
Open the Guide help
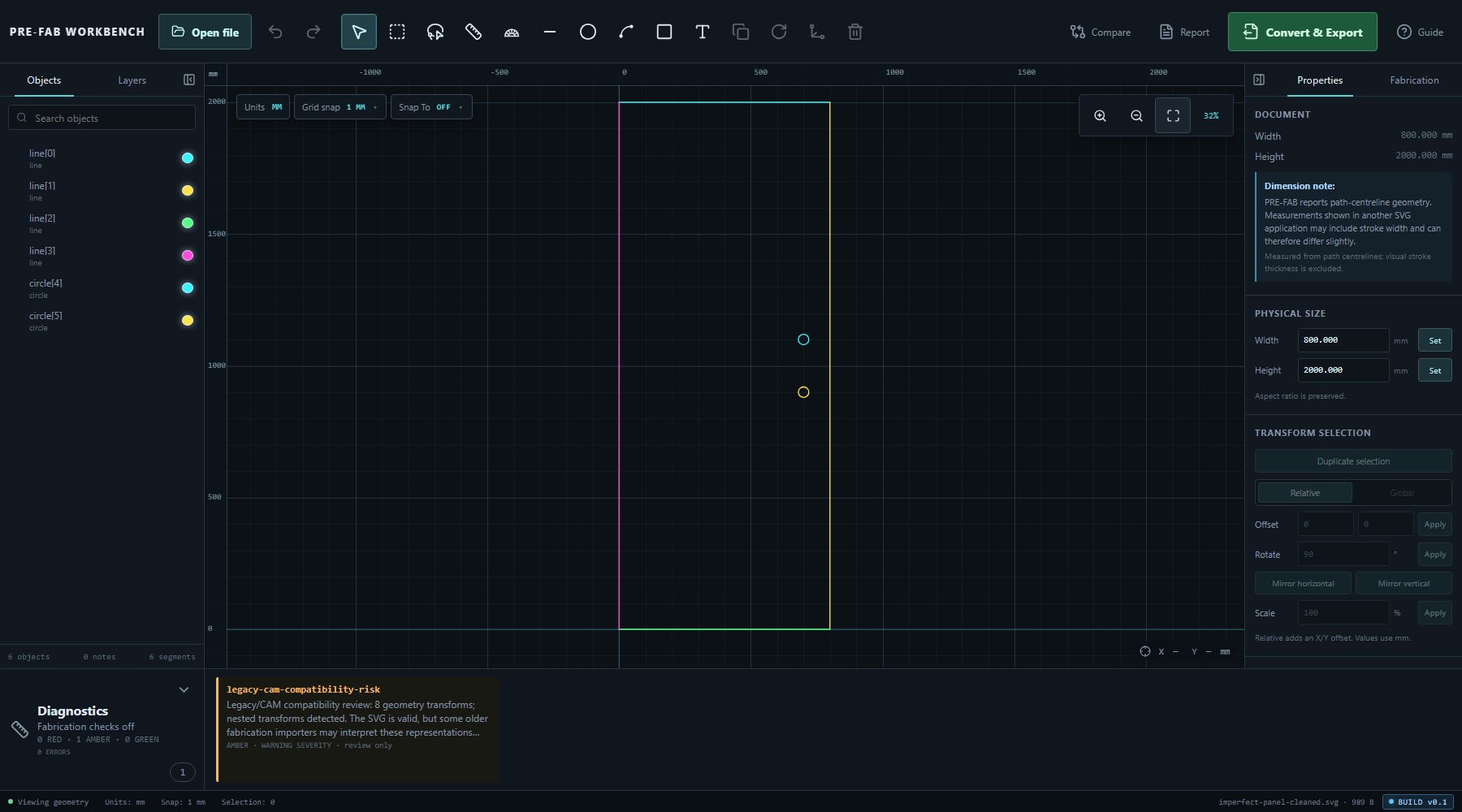pos(1420,32)
